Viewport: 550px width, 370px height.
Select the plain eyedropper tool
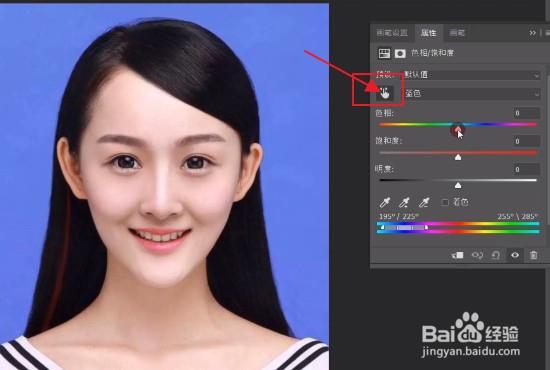pos(385,202)
